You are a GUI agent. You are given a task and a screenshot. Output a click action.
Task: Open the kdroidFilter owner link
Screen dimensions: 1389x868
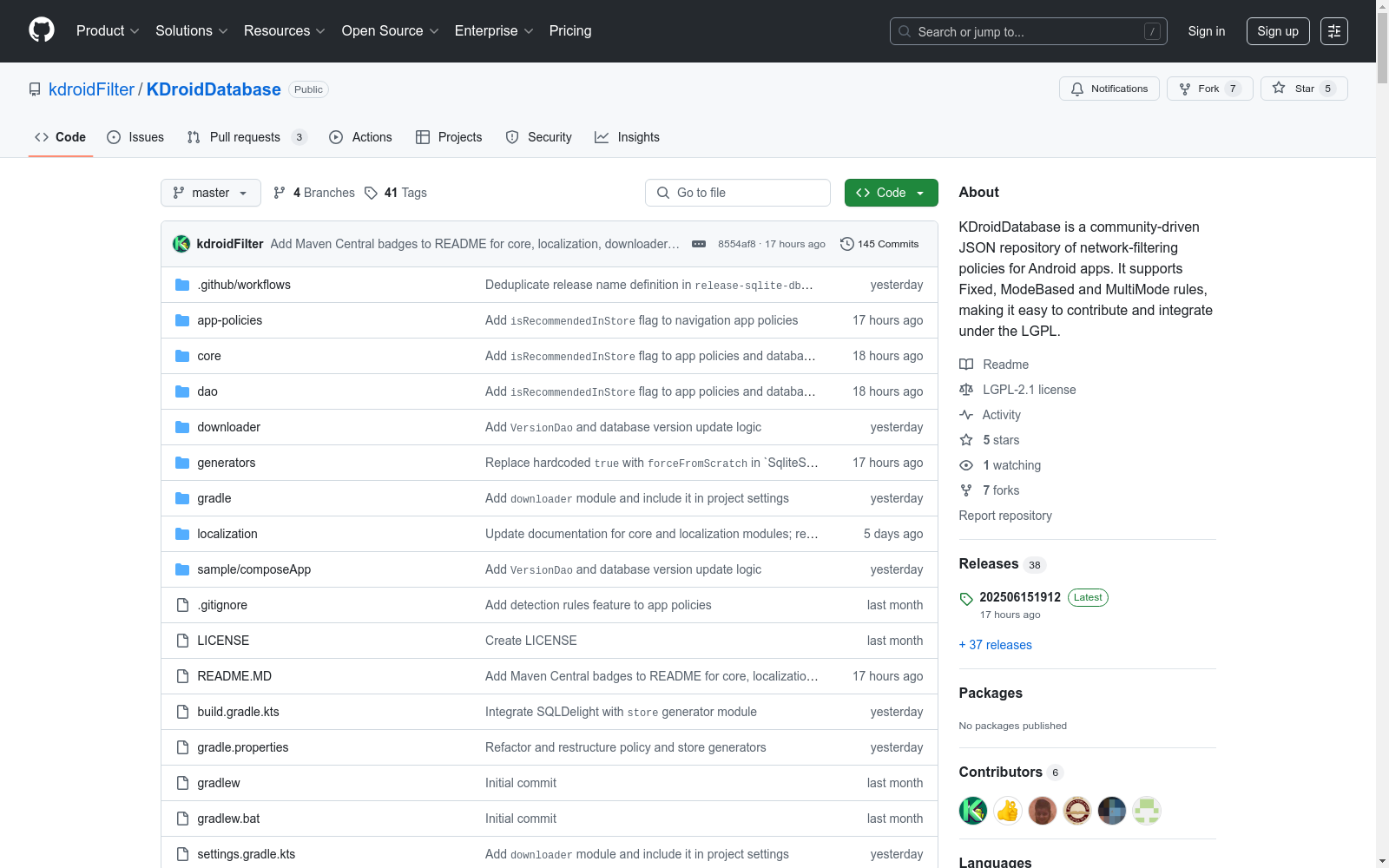click(x=91, y=89)
